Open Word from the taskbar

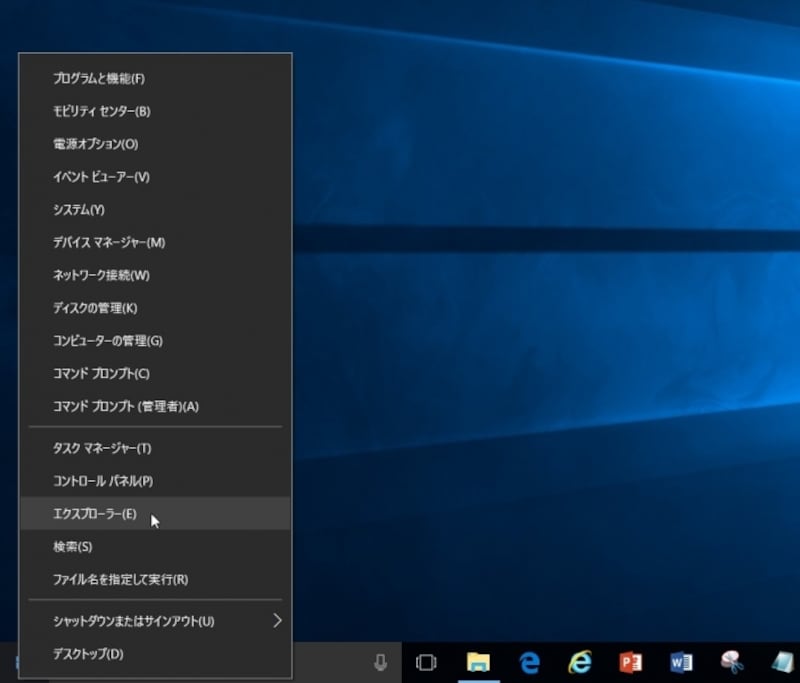[682, 662]
